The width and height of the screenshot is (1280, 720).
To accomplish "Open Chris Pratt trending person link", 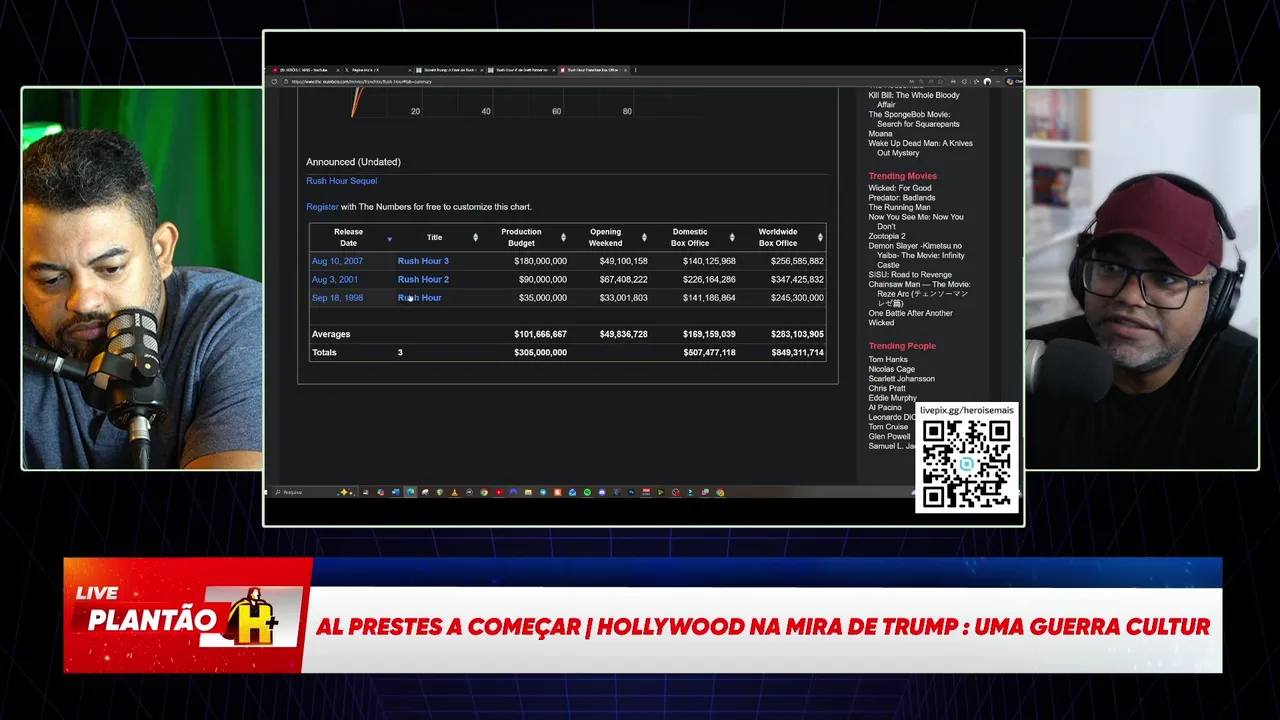I will pos(886,389).
